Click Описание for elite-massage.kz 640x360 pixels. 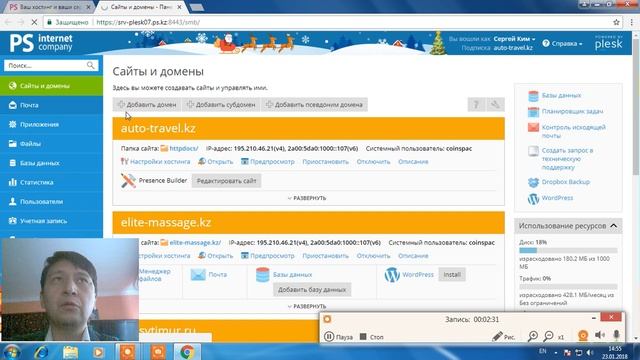click(x=413, y=256)
